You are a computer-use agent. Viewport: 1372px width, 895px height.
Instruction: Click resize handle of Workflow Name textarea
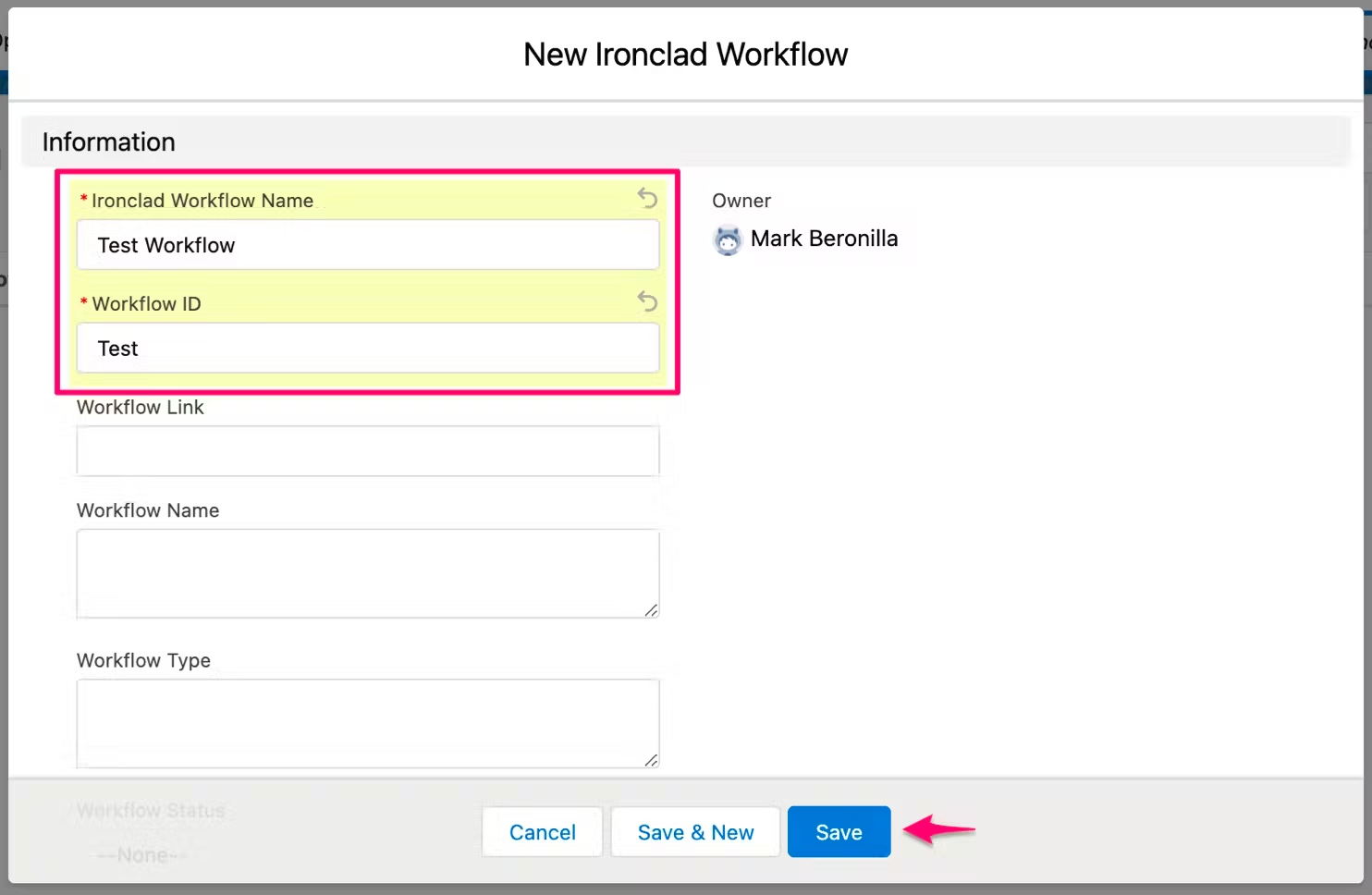point(651,610)
